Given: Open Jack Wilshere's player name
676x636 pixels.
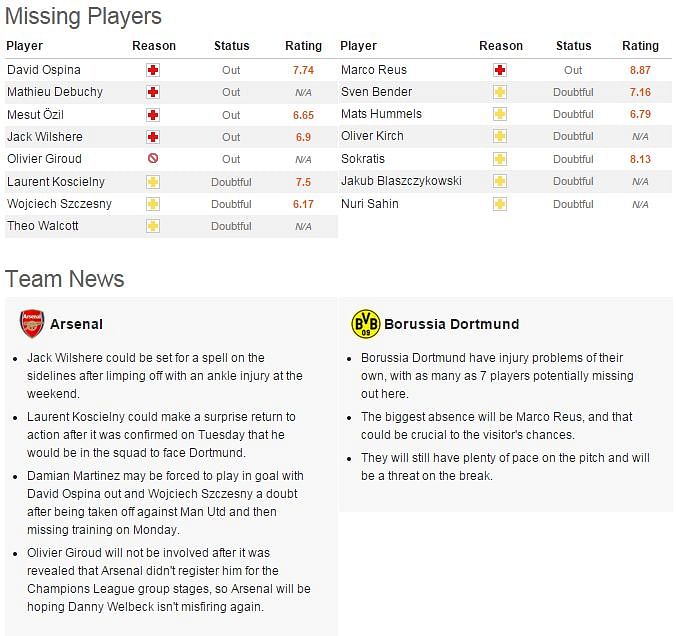Looking at the screenshot, I should (45, 137).
